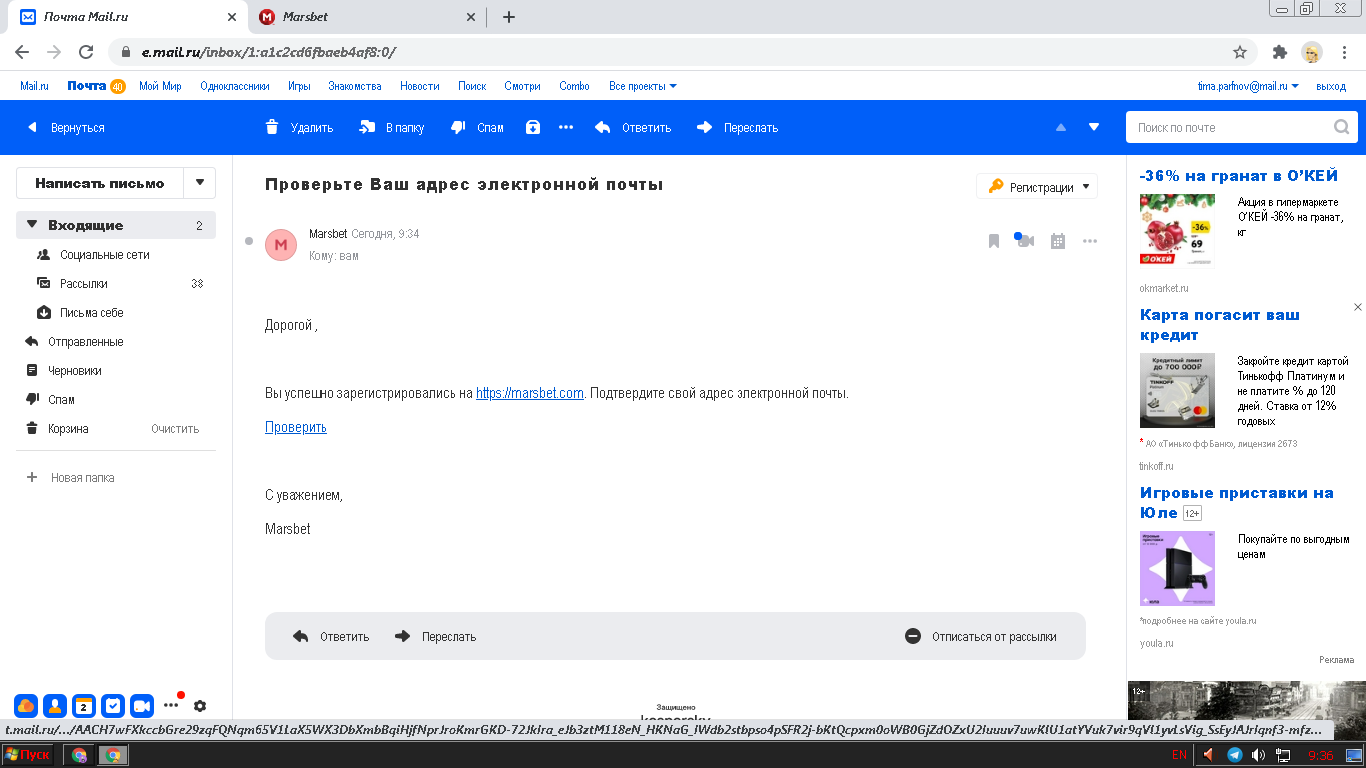Screen dimensions: 1366x768
Task: Click the forward arrow icon in blue toolbar
Action: (705, 127)
